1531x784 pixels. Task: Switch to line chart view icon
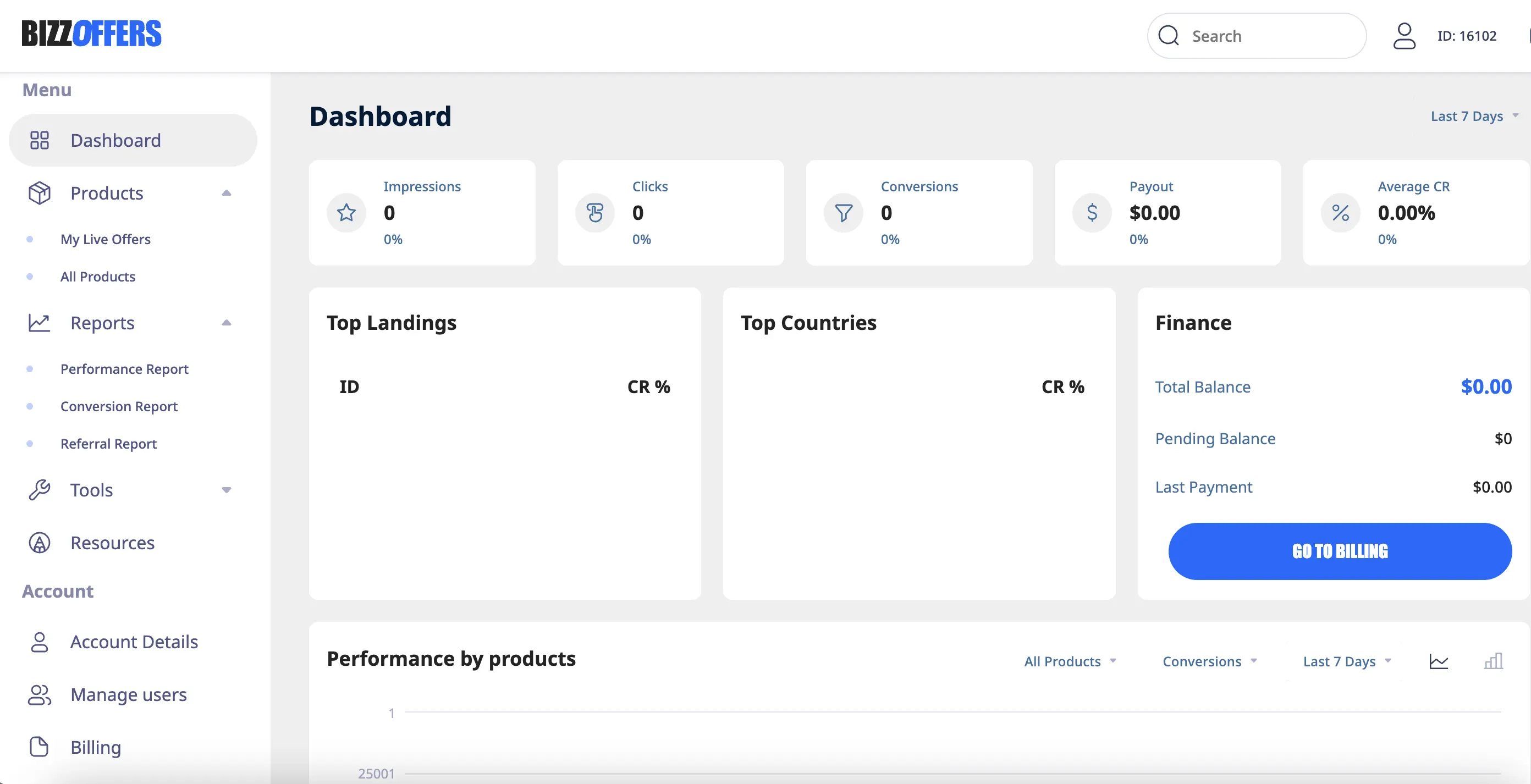coord(1438,661)
